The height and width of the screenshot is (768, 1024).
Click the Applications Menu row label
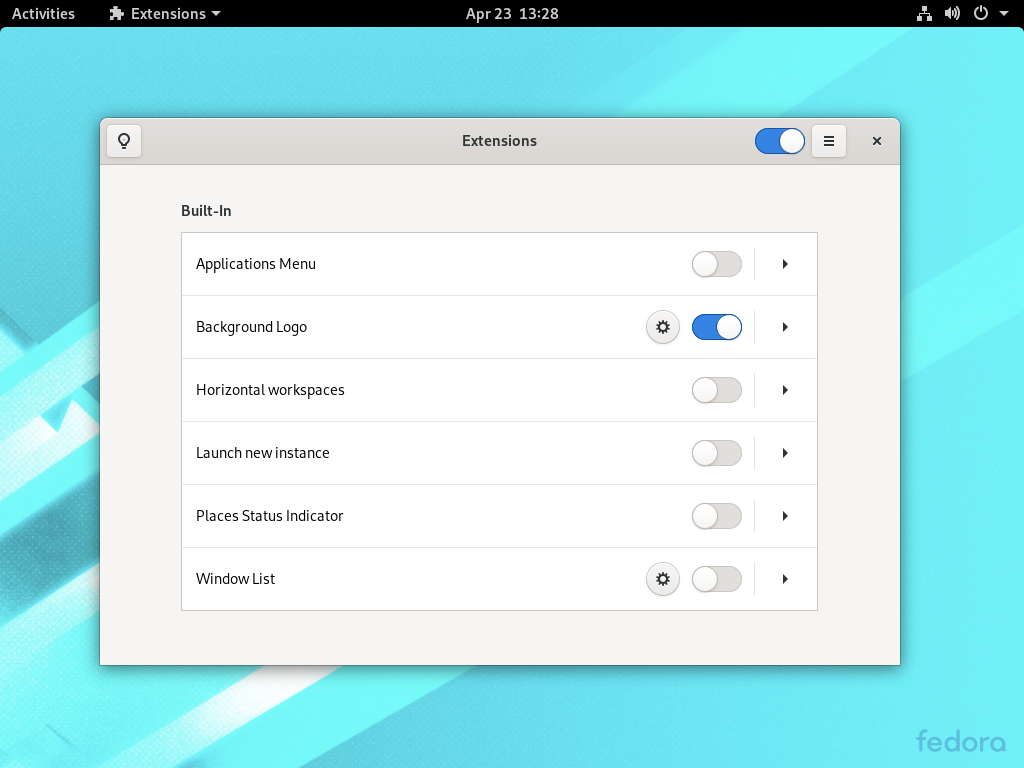pos(256,264)
